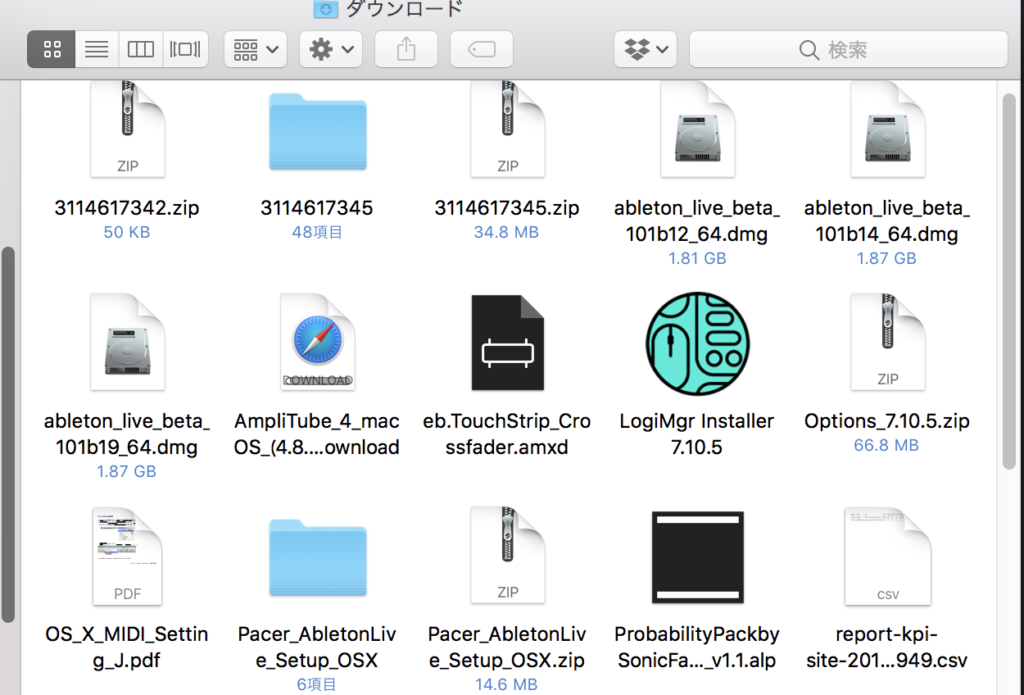Click the vertical scrollbar on left edge
Screen dimensions: 1024x695
[8, 430]
